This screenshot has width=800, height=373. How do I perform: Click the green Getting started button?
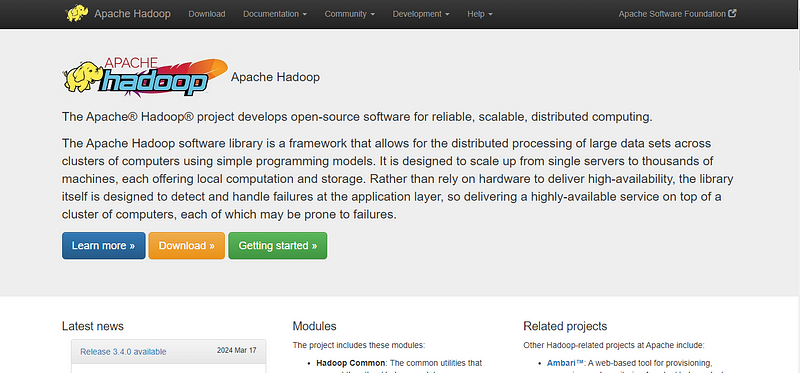click(278, 245)
